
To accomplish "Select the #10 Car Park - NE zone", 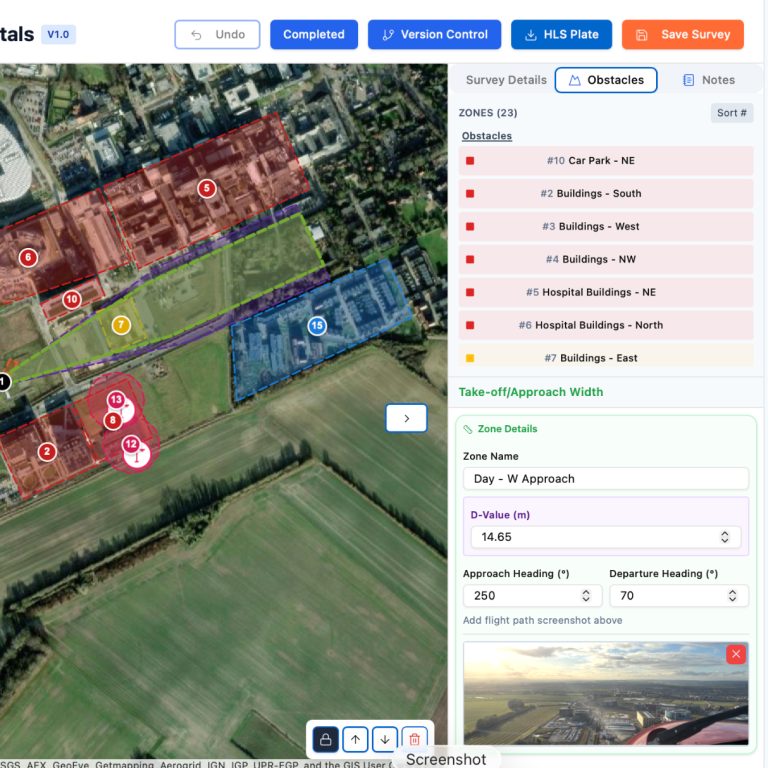I will point(605,161).
